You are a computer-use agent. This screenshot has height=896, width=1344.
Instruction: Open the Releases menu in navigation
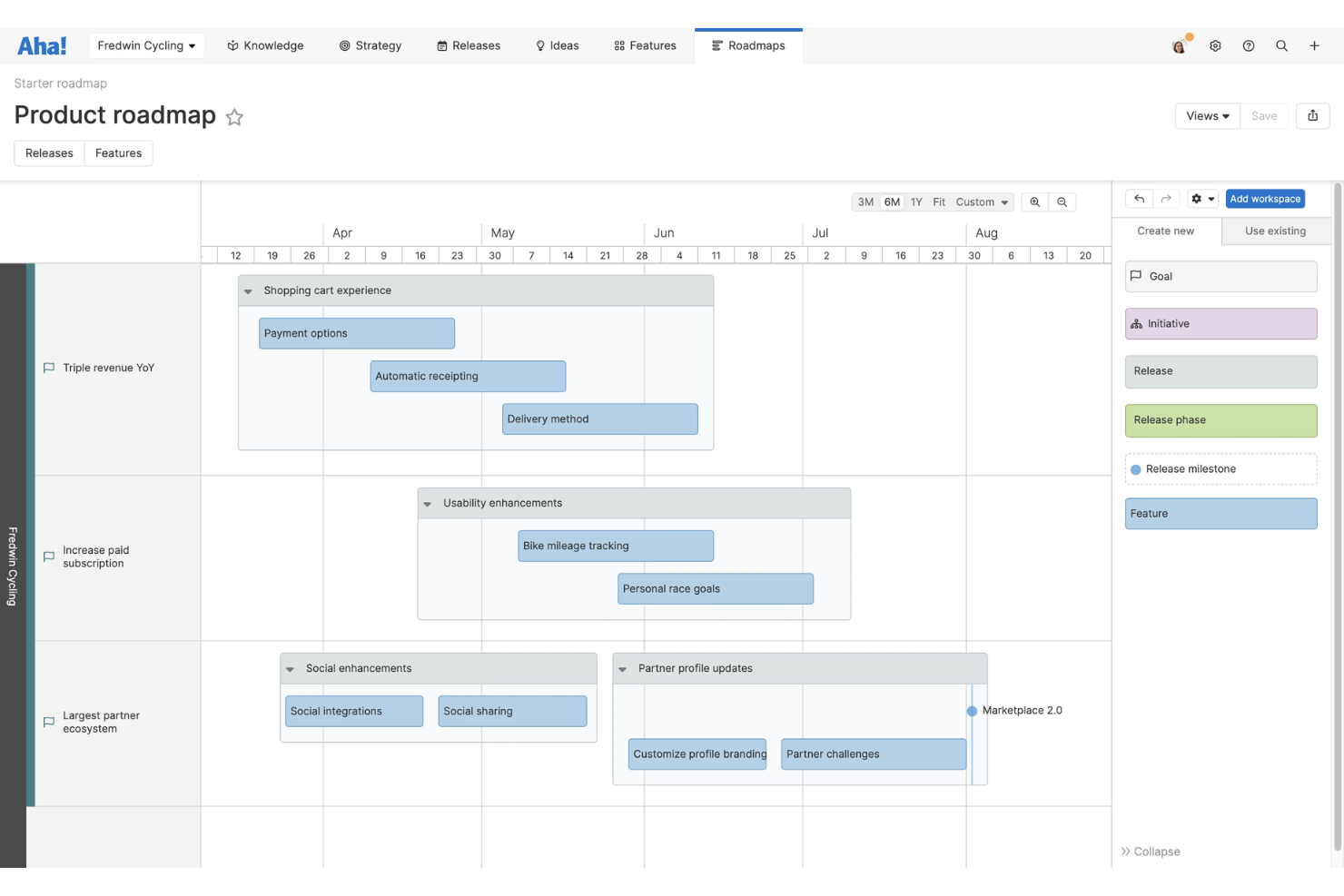click(469, 45)
